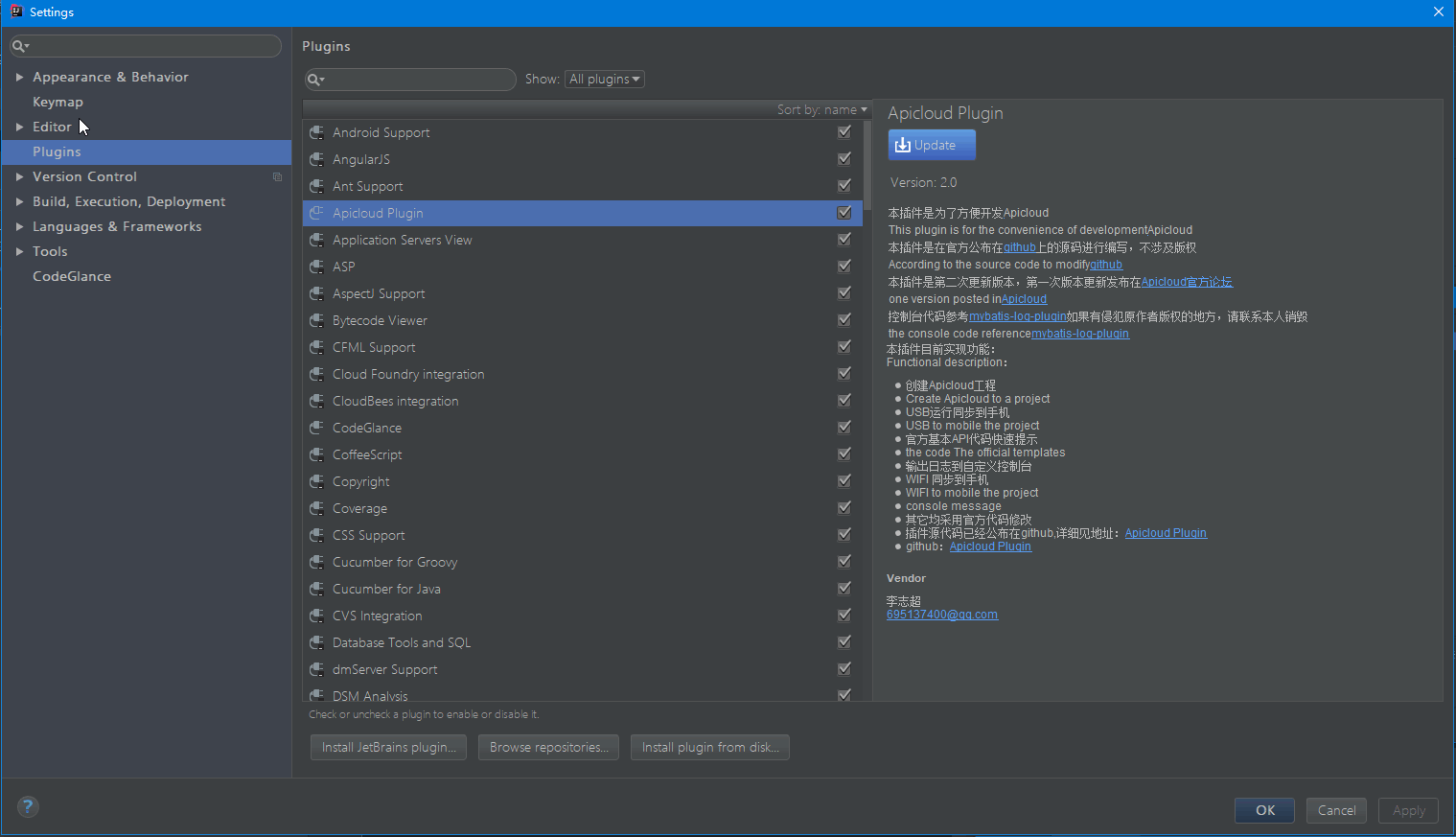The image size is (1456, 837).
Task: Uncheck the Bytecode Viewer checkbox
Action: [x=844, y=320]
